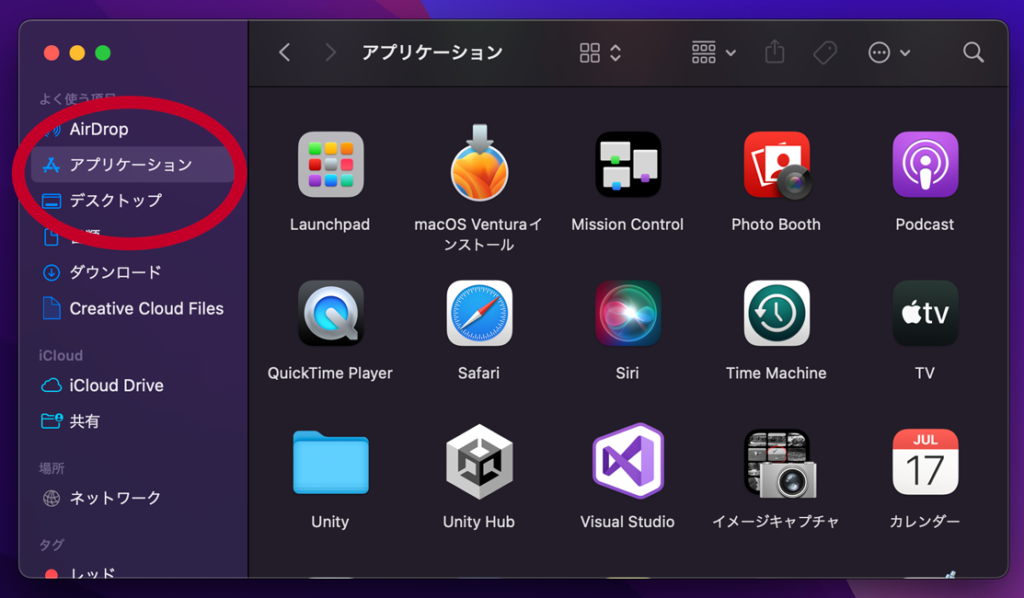Open the Time Machine app icon
The height and width of the screenshot is (598, 1024).
776,313
